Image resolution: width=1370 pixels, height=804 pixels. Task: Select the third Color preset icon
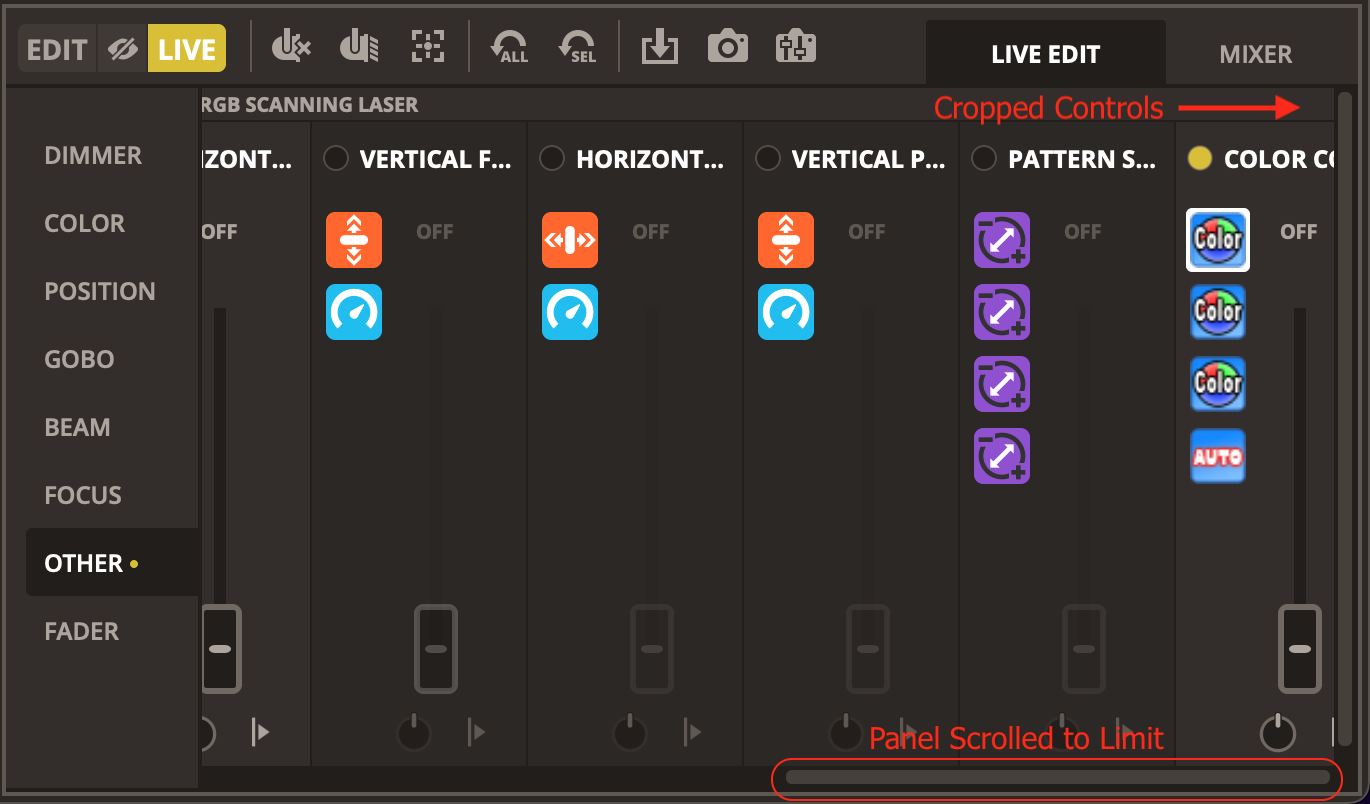pyautogui.click(x=1218, y=384)
